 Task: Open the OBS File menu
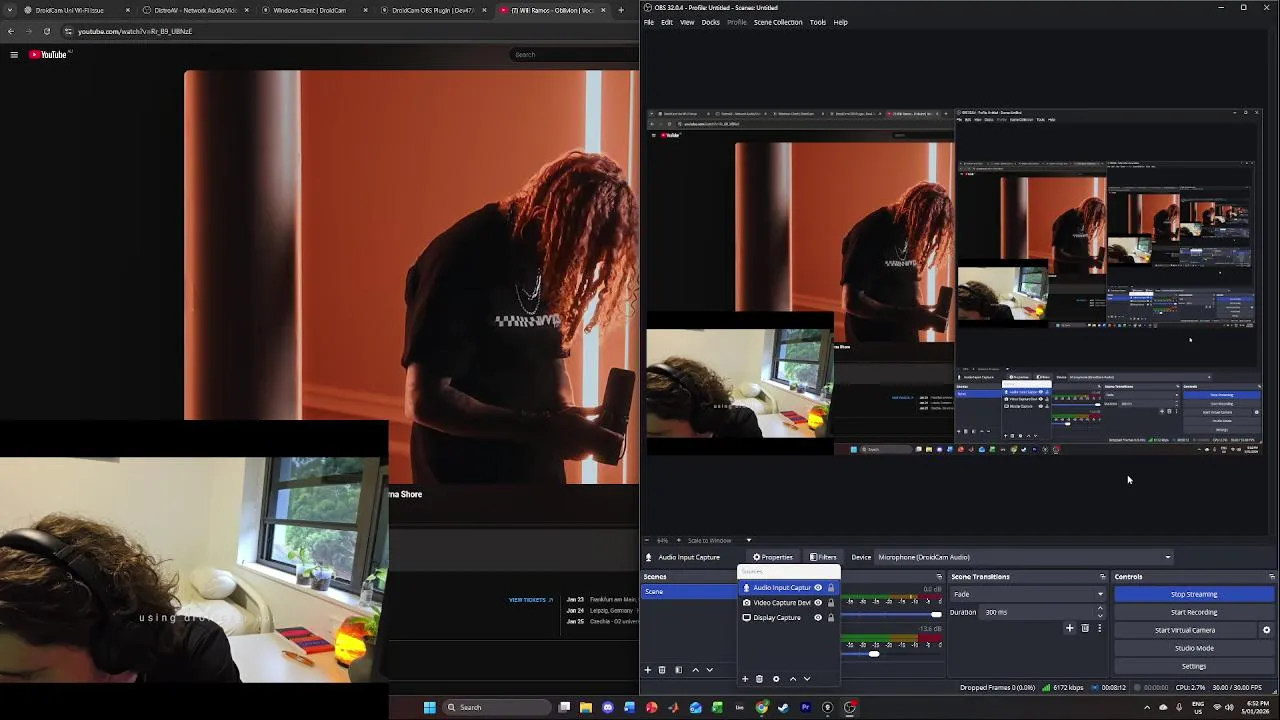[x=649, y=22]
